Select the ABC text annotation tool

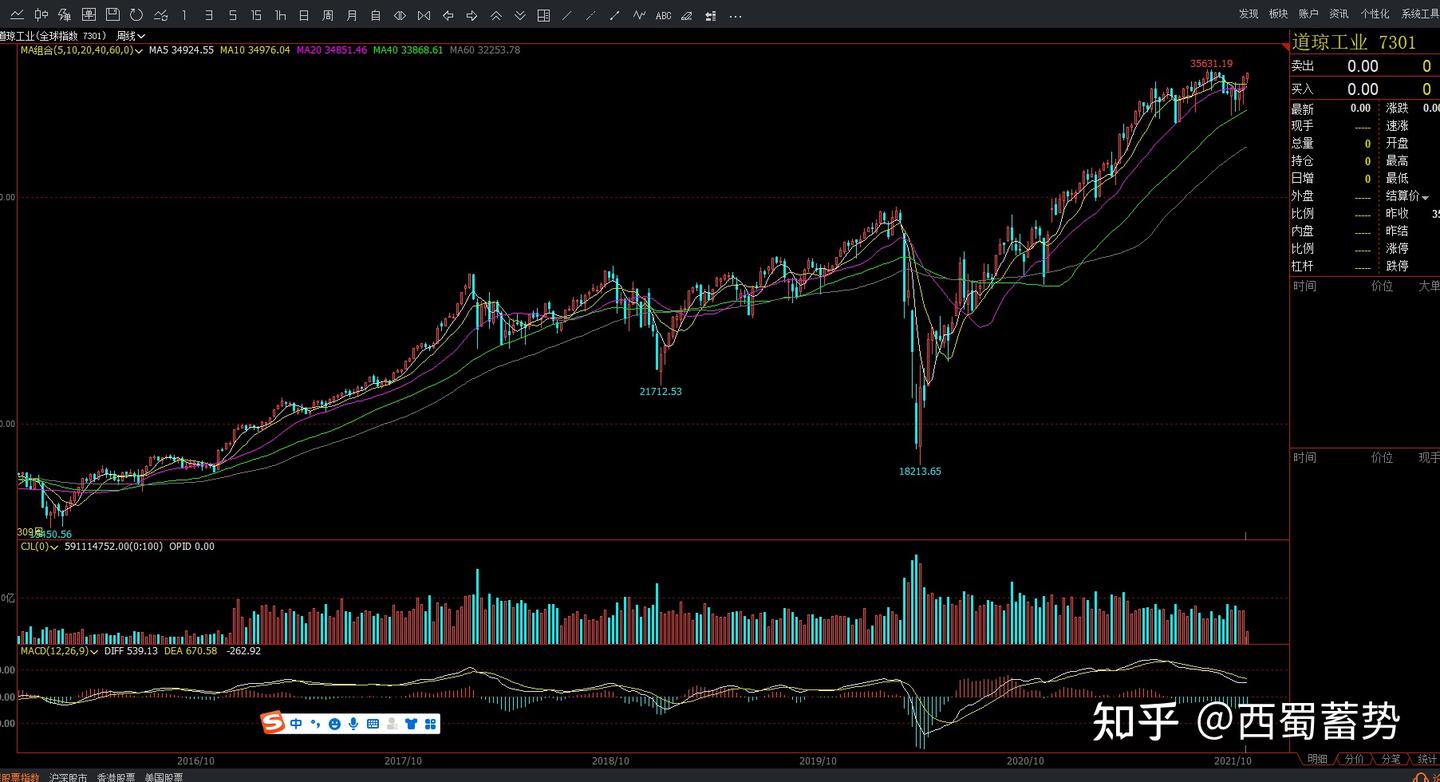[x=663, y=15]
